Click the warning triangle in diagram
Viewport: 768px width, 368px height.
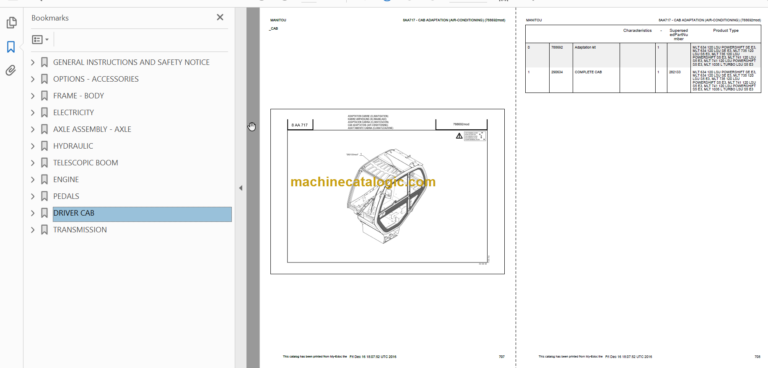pyautogui.click(x=459, y=136)
